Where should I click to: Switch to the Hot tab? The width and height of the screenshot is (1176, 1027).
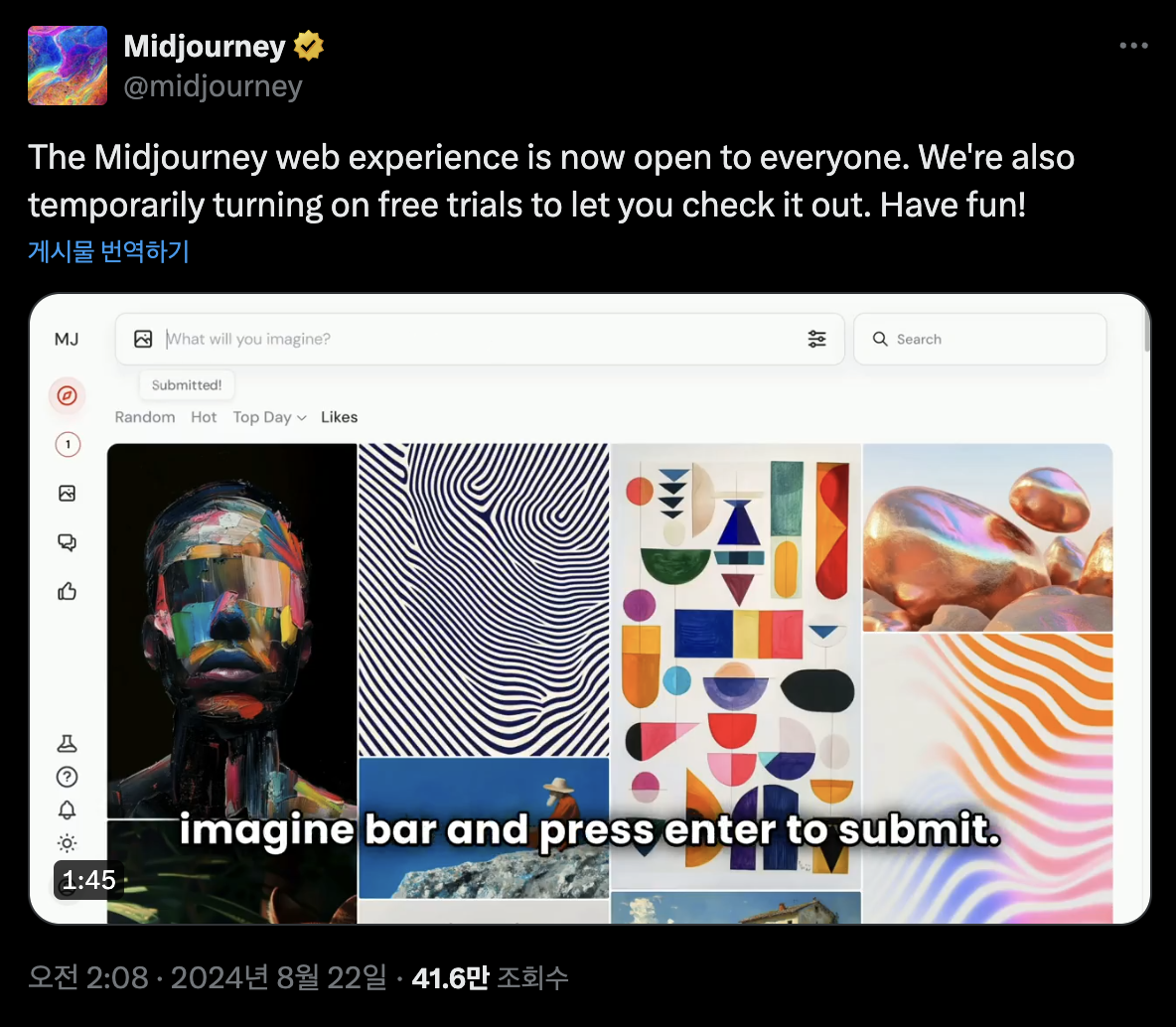coord(204,417)
